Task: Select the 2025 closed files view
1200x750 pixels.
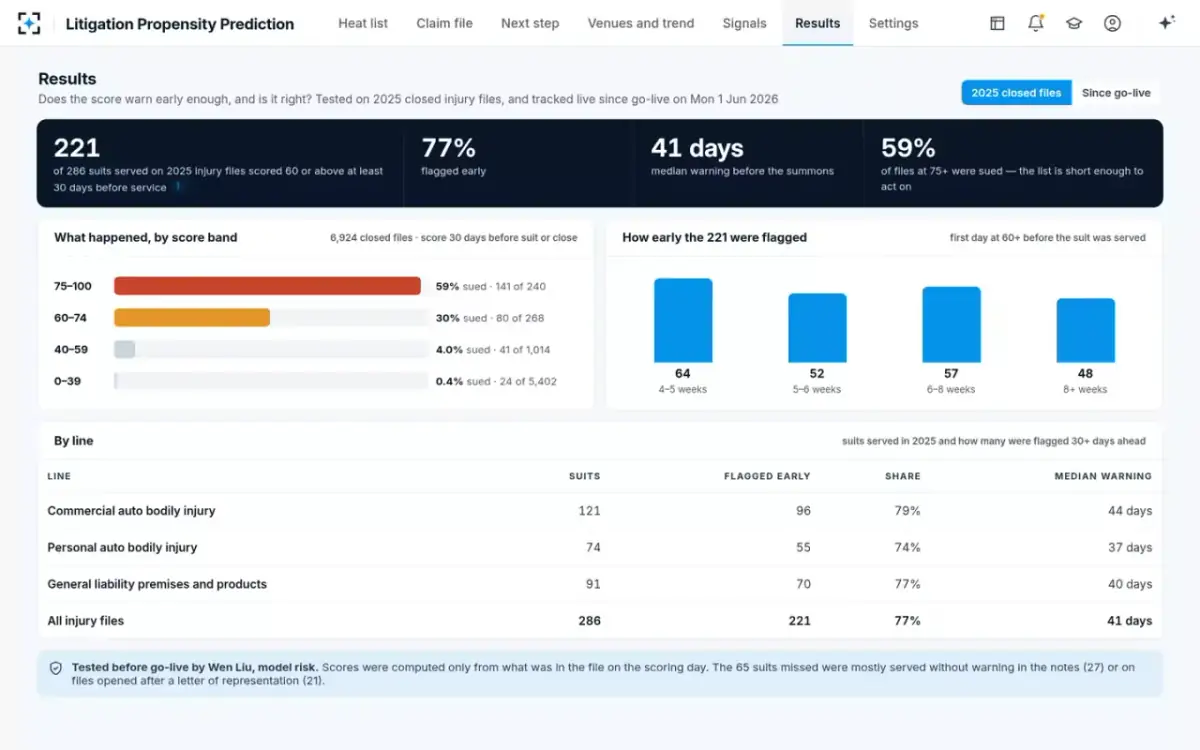Action: tap(1016, 93)
